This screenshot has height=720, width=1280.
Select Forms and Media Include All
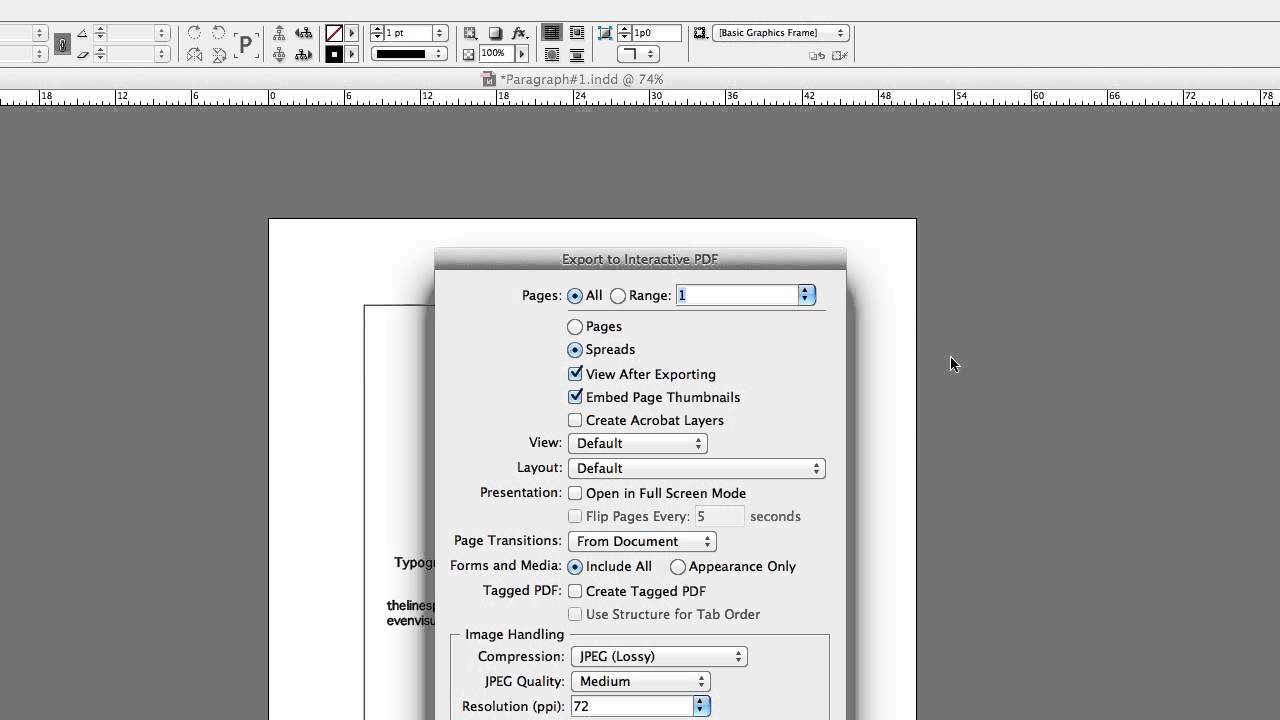[575, 566]
